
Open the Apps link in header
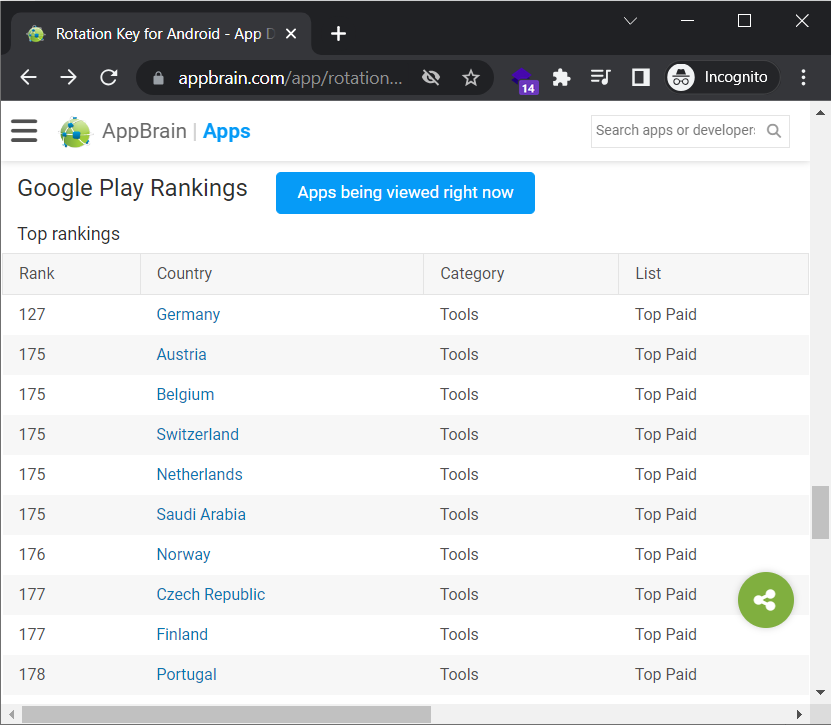point(226,131)
